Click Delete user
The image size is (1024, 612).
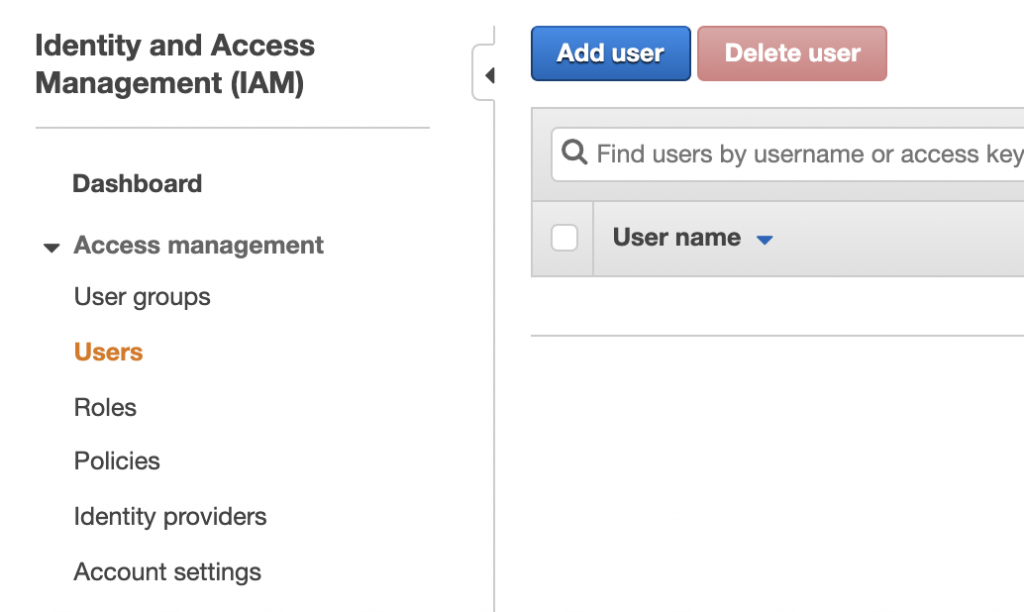pyautogui.click(x=792, y=53)
